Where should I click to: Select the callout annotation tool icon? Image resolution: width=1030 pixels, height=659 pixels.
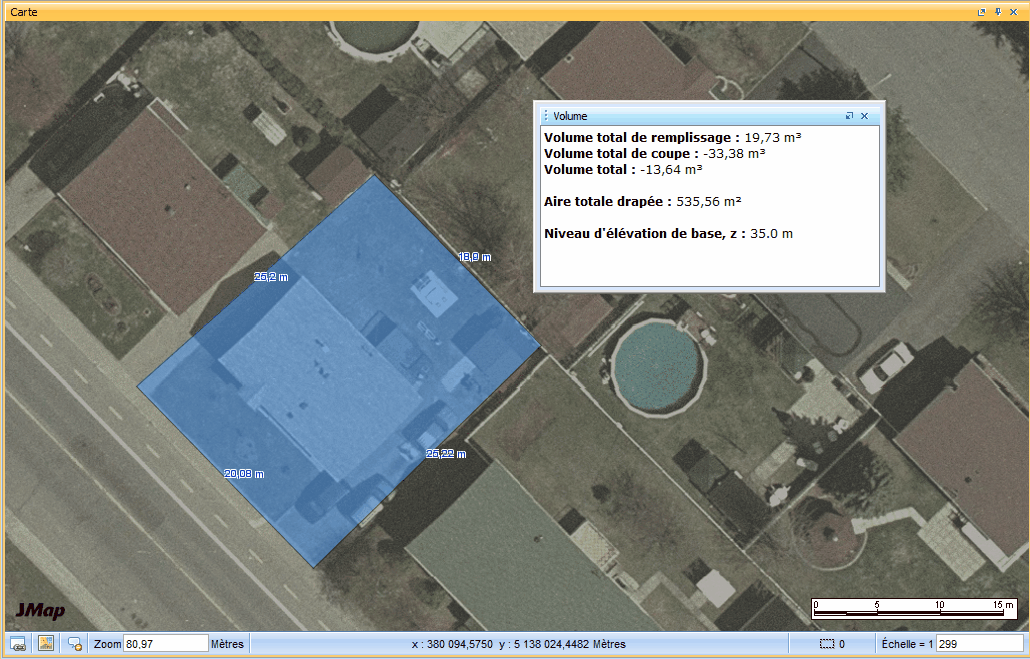point(74,643)
